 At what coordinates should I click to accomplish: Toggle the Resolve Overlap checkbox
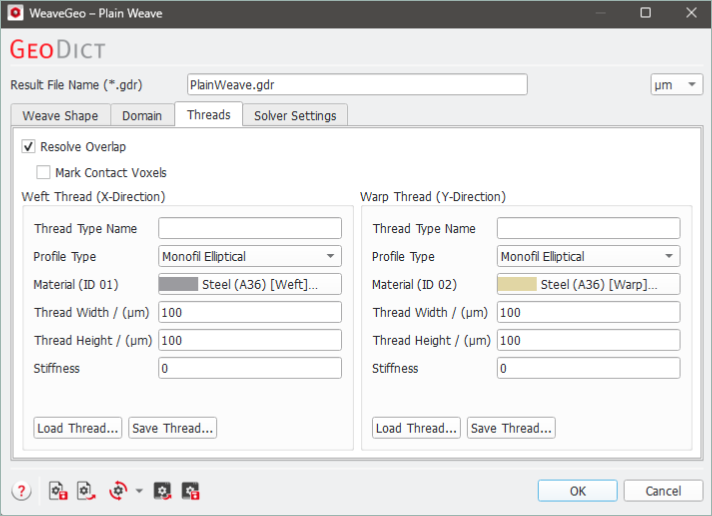coord(28,147)
